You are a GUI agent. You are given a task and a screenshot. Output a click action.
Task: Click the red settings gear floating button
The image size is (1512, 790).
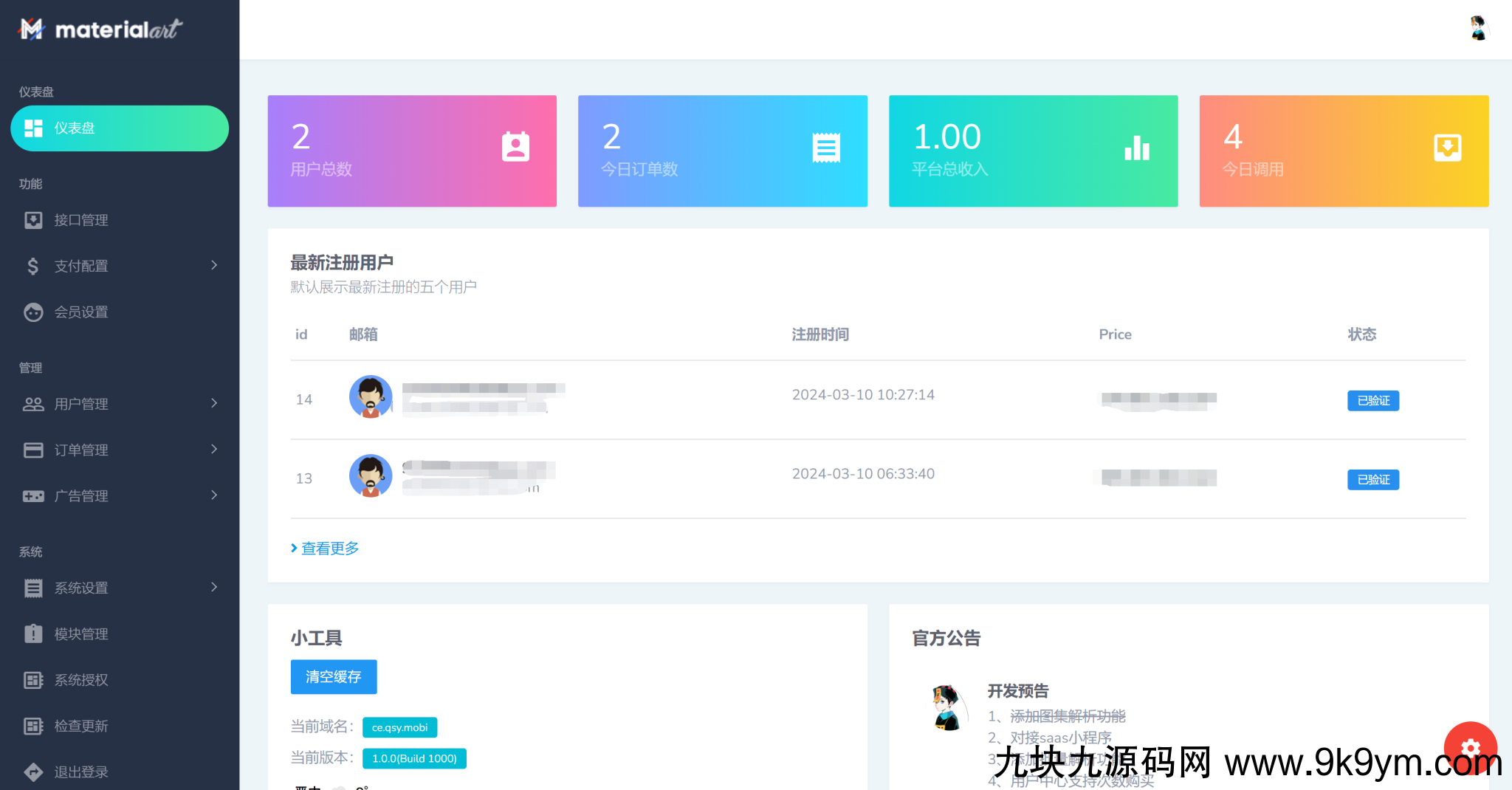coord(1470,747)
